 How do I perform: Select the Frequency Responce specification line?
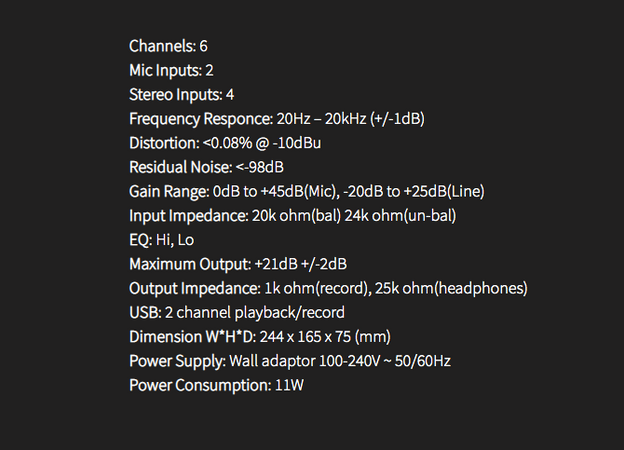(277, 119)
